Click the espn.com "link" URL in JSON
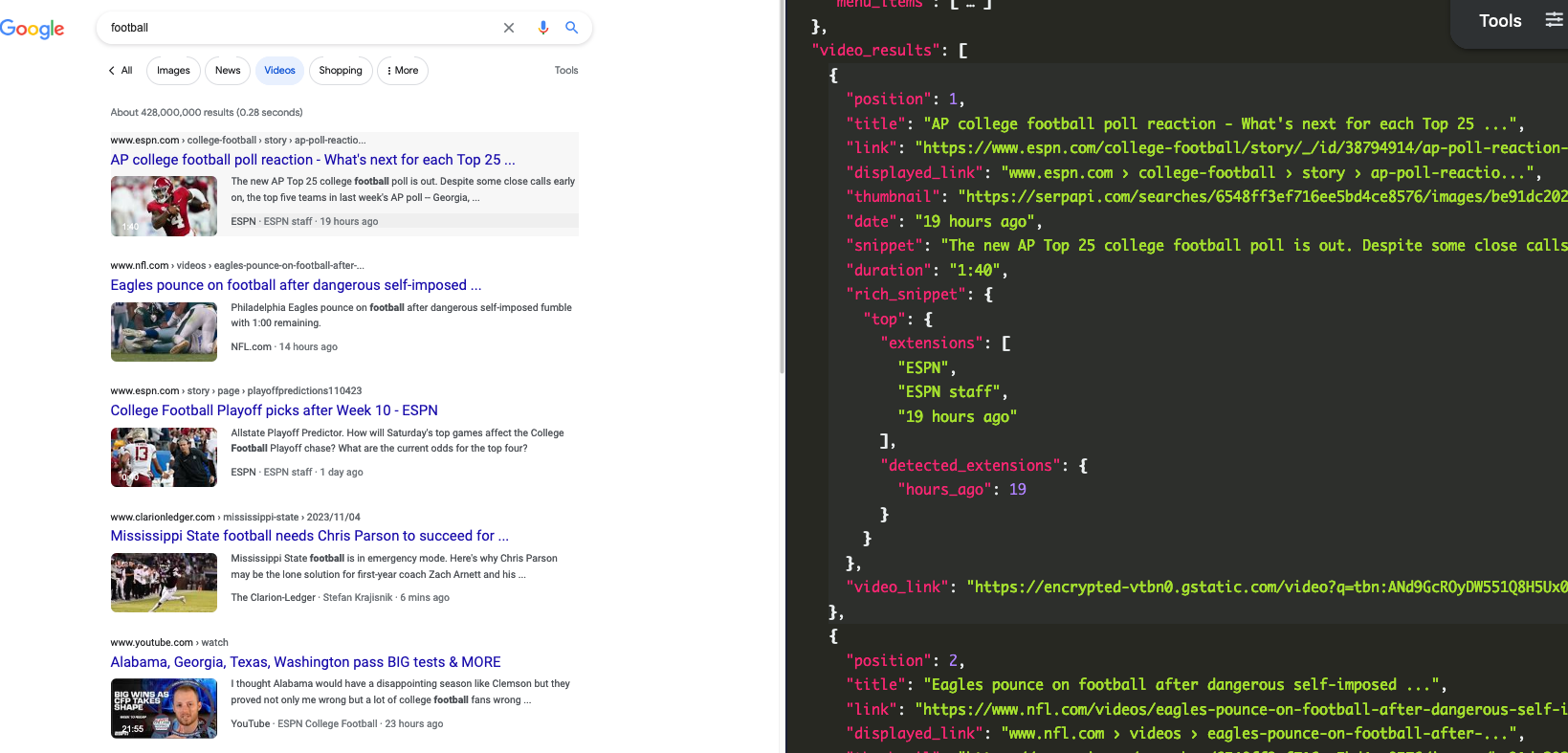 point(1241,148)
